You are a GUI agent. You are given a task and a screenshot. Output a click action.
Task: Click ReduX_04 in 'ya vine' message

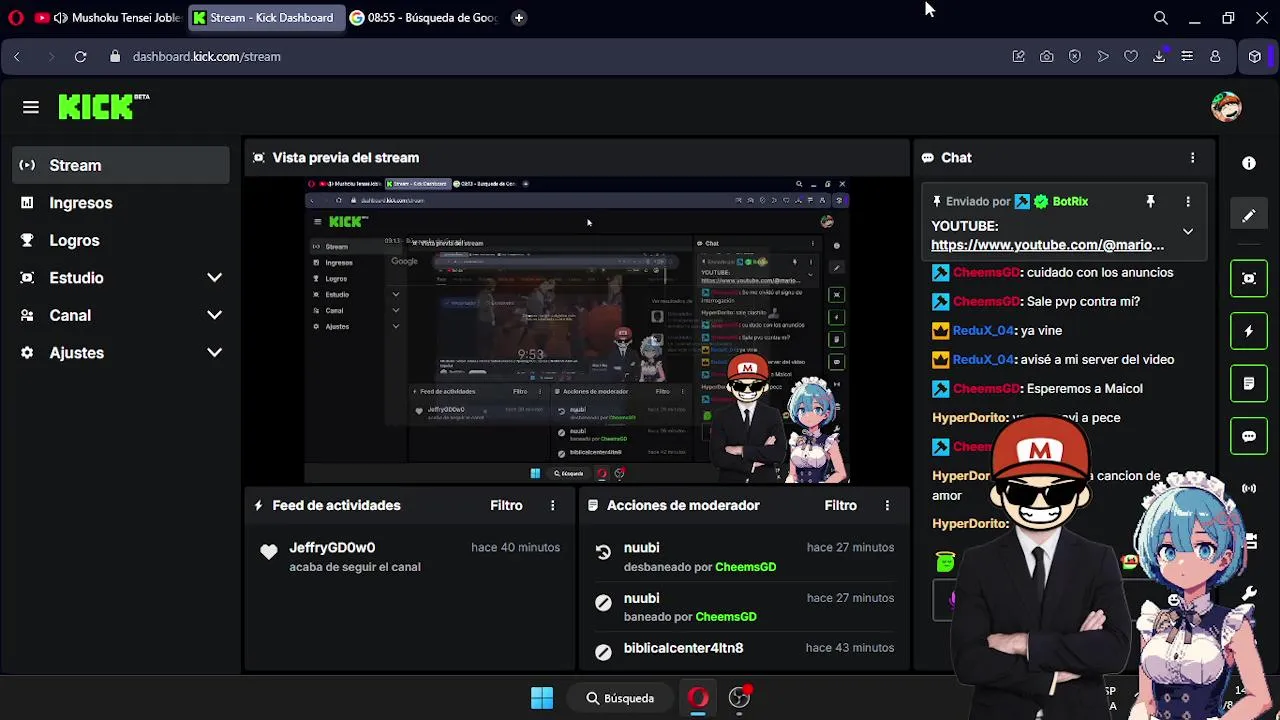tap(983, 331)
